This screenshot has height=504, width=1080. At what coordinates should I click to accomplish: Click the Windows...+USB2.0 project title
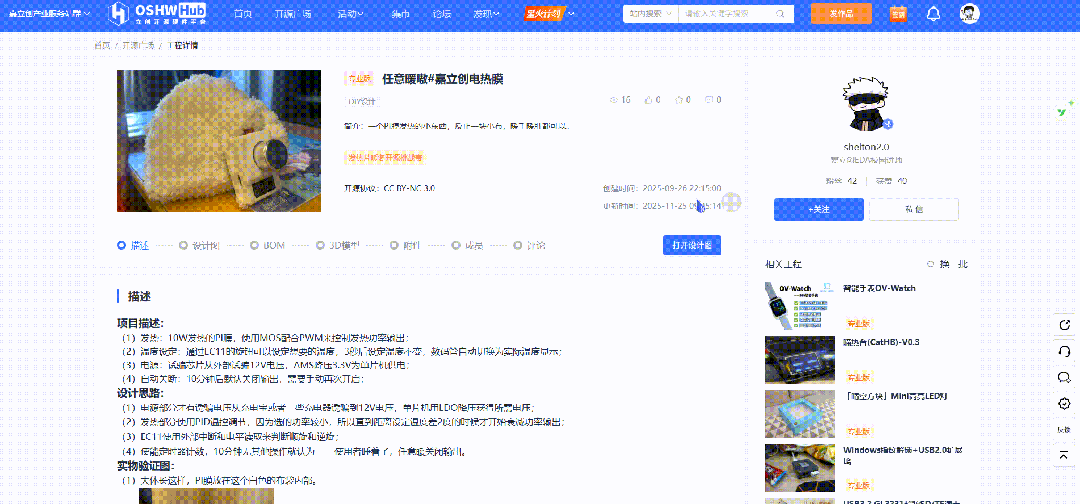coord(902,455)
